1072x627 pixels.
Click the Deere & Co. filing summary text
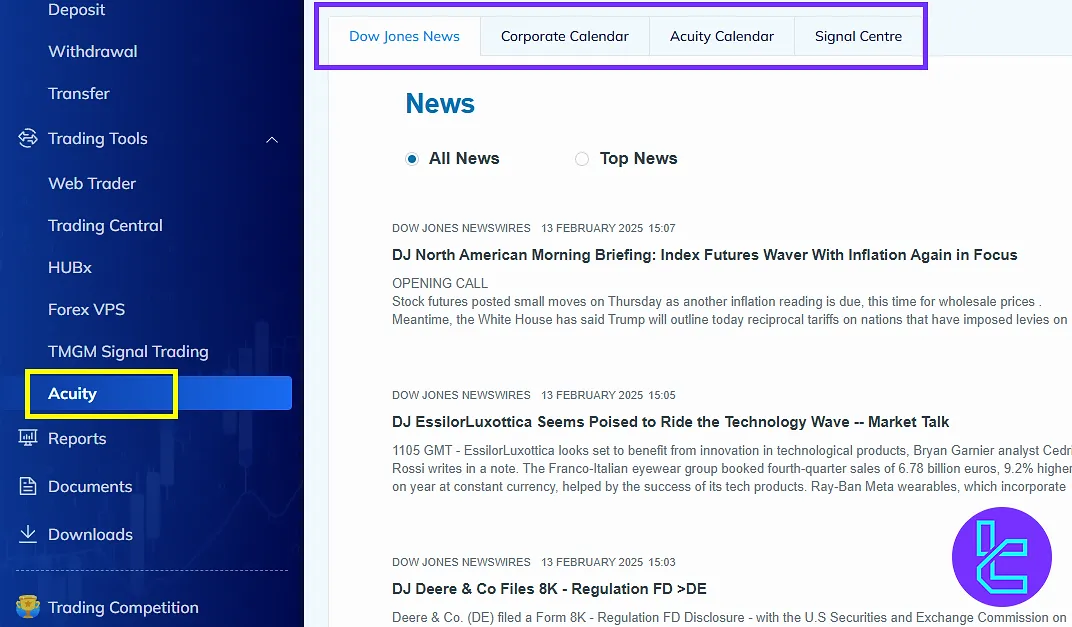729,617
